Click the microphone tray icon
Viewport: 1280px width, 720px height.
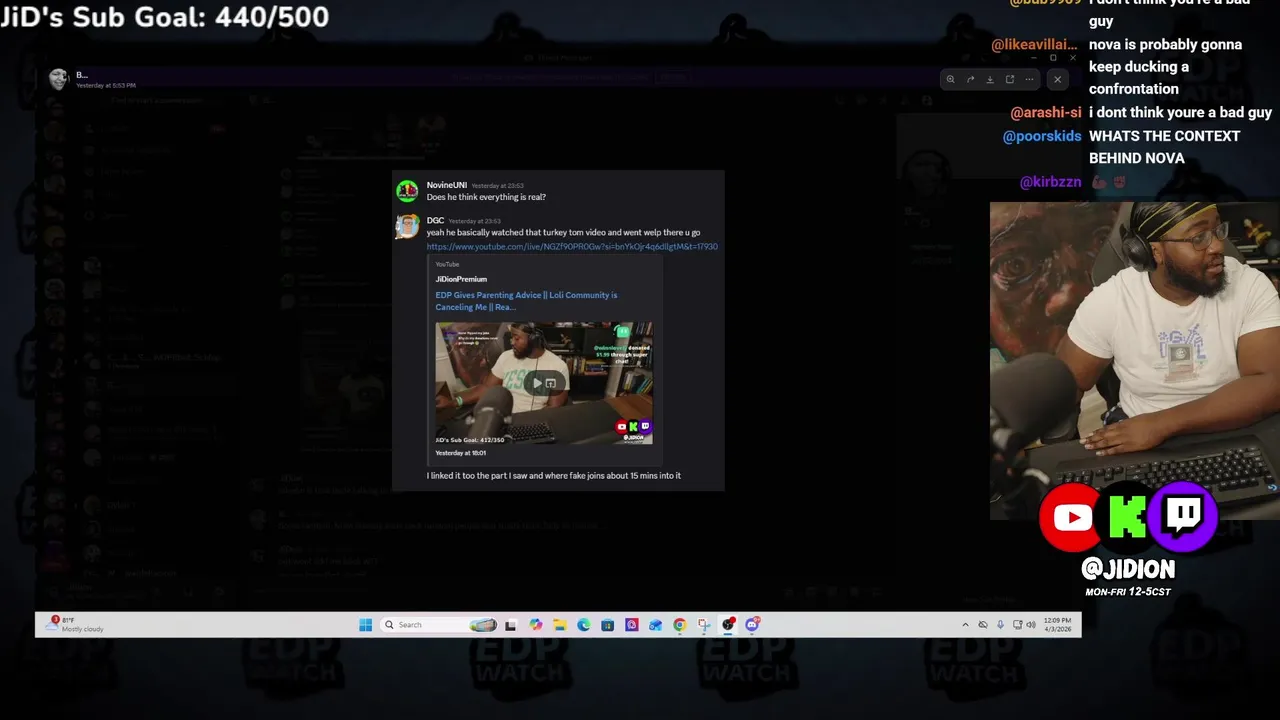tap(1000, 625)
